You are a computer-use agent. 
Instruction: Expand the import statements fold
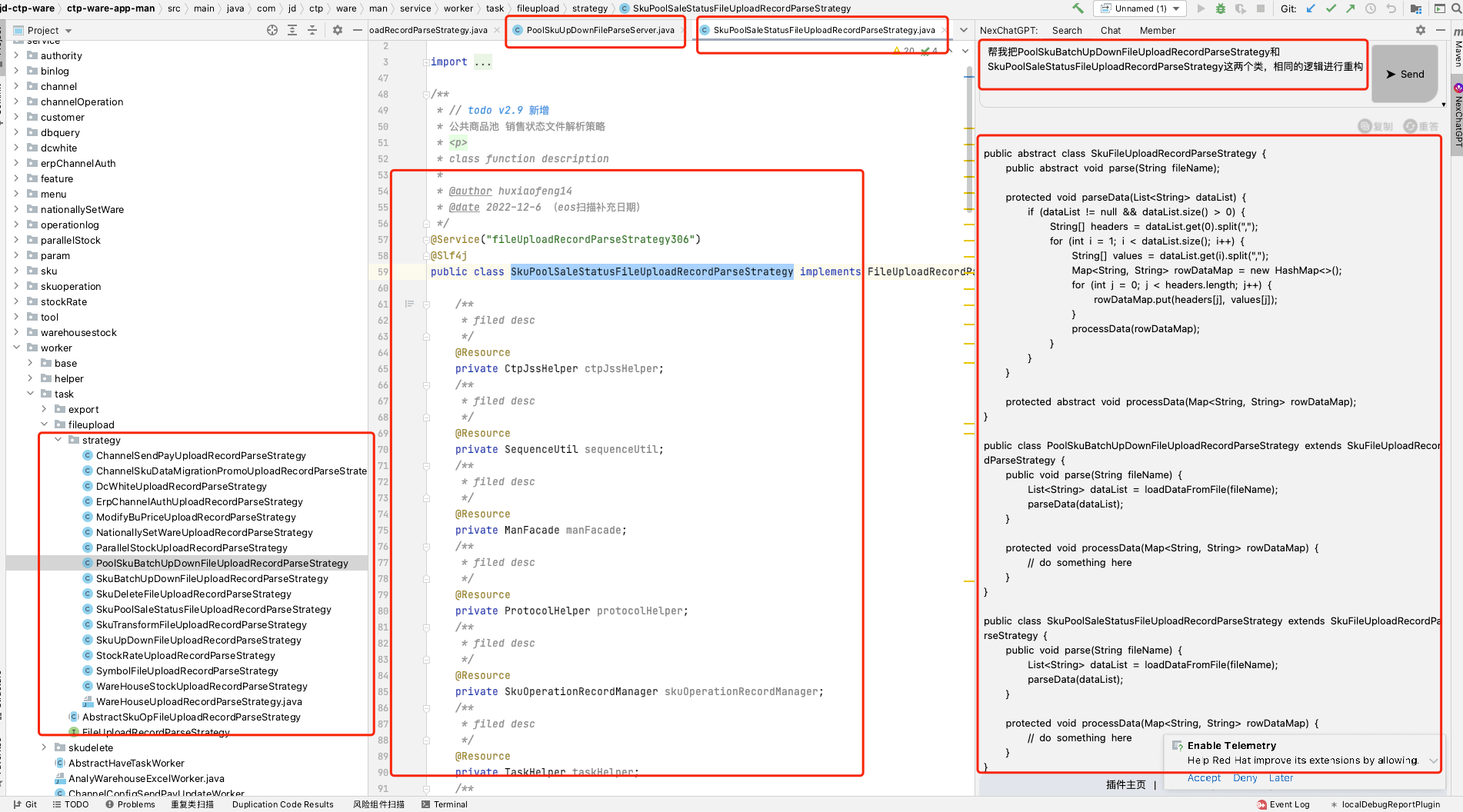pyautogui.click(x=426, y=62)
